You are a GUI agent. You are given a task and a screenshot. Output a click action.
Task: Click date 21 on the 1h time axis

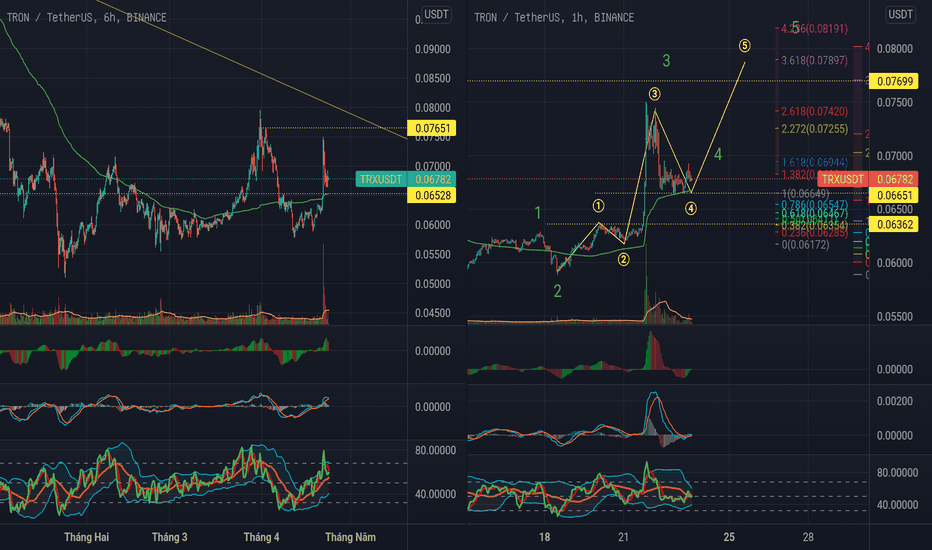click(x=623, y=537)
